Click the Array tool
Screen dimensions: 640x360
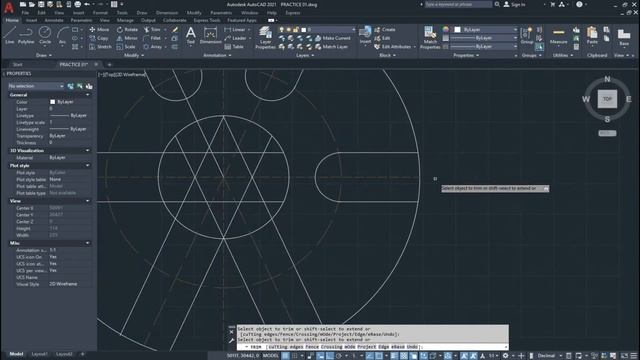(153, 47)
